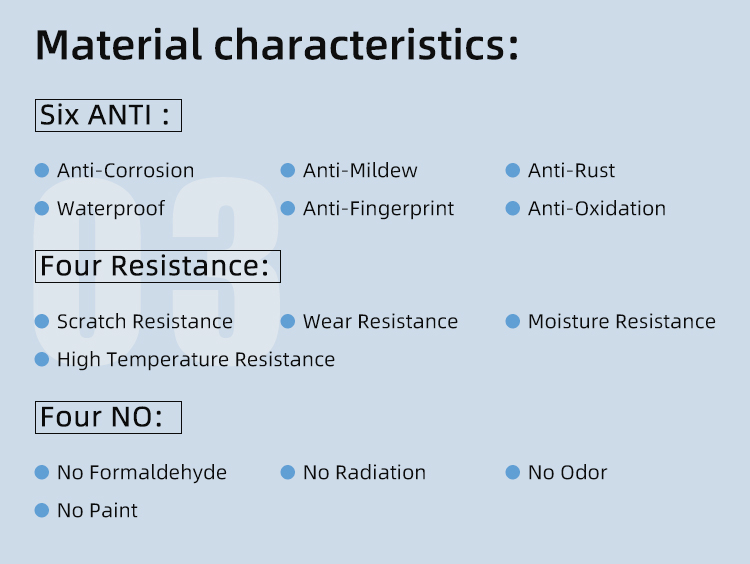The image size is (750, 564).
Task: Select the bullet before No Formaldehyde
Action: point(42,473)
